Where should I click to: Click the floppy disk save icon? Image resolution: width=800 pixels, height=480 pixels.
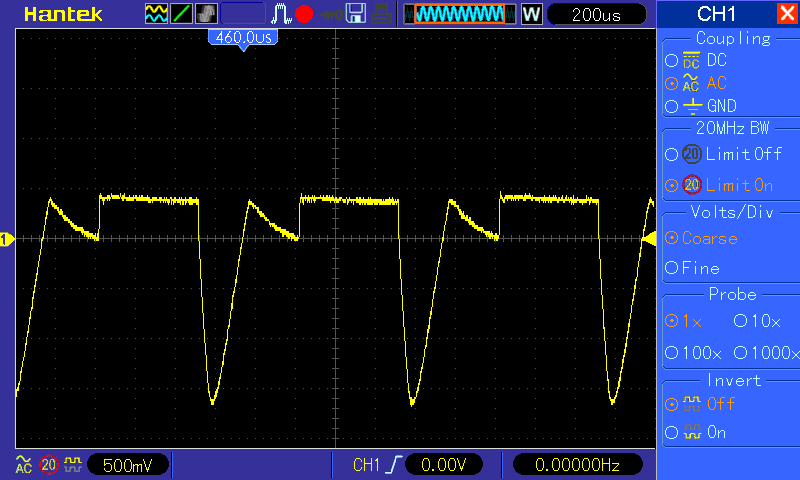pyautogui.click(x=356, y=14)
